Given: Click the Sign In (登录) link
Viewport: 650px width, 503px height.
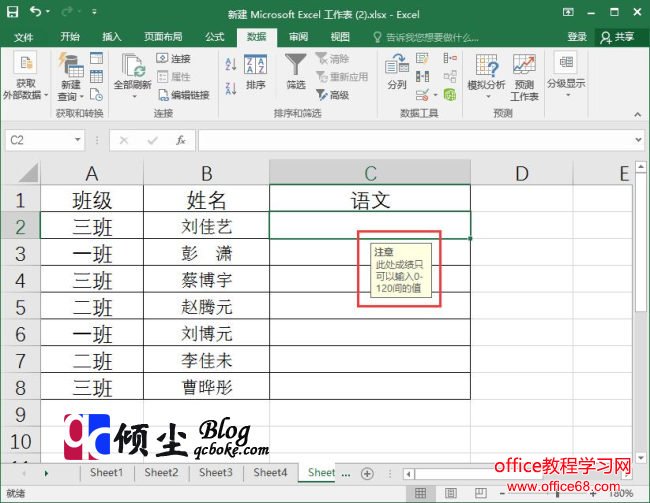Looking at the screenshot, I should (577, 37).
